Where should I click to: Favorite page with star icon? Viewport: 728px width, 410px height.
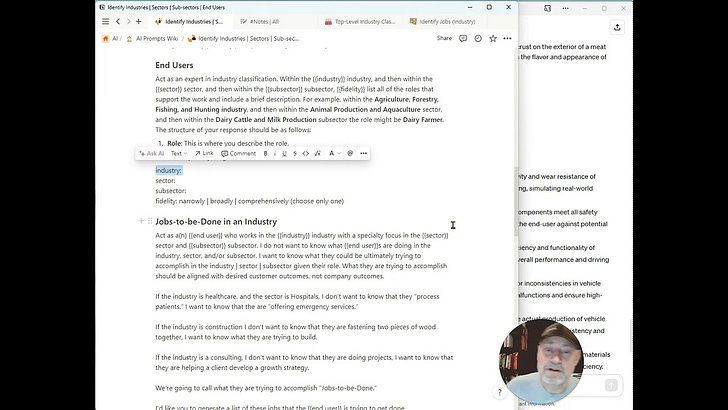(x=493, y=39)
